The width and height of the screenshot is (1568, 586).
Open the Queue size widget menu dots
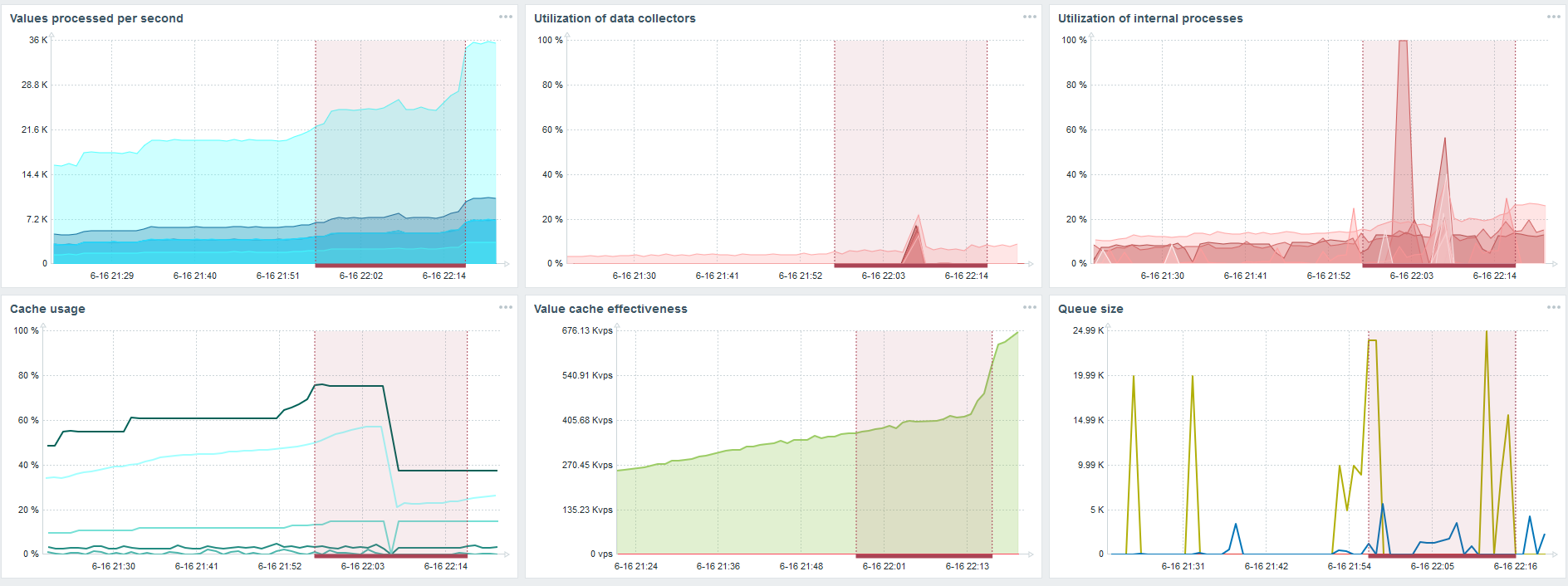[1554, 307]
